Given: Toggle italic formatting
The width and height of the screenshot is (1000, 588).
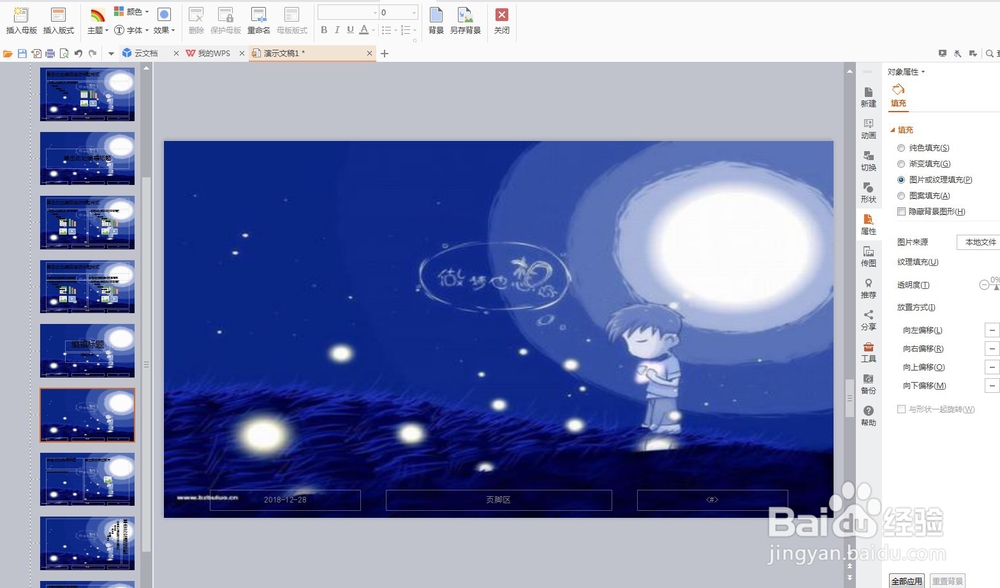Looking at the screenshot, I should coord(337,30).
